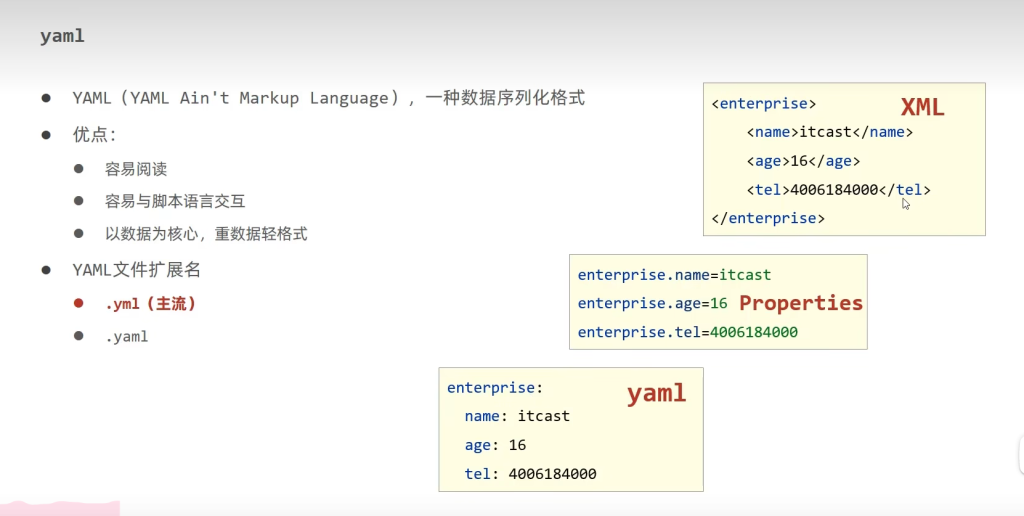The width and height of the screenshot is (1024, 516).
Task: Click the 'YAML文件扩展名' heading
Action: [x=135, y=270]
